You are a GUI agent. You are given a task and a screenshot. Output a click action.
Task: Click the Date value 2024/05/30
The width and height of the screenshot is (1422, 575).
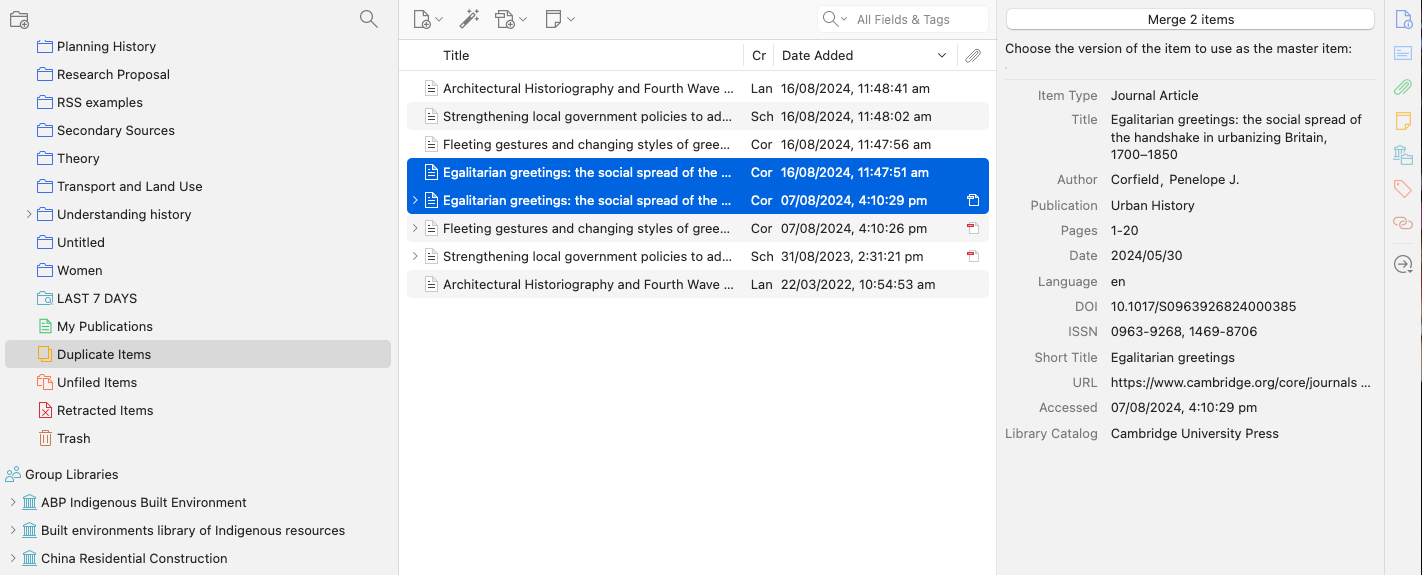tap(1147, 255)
